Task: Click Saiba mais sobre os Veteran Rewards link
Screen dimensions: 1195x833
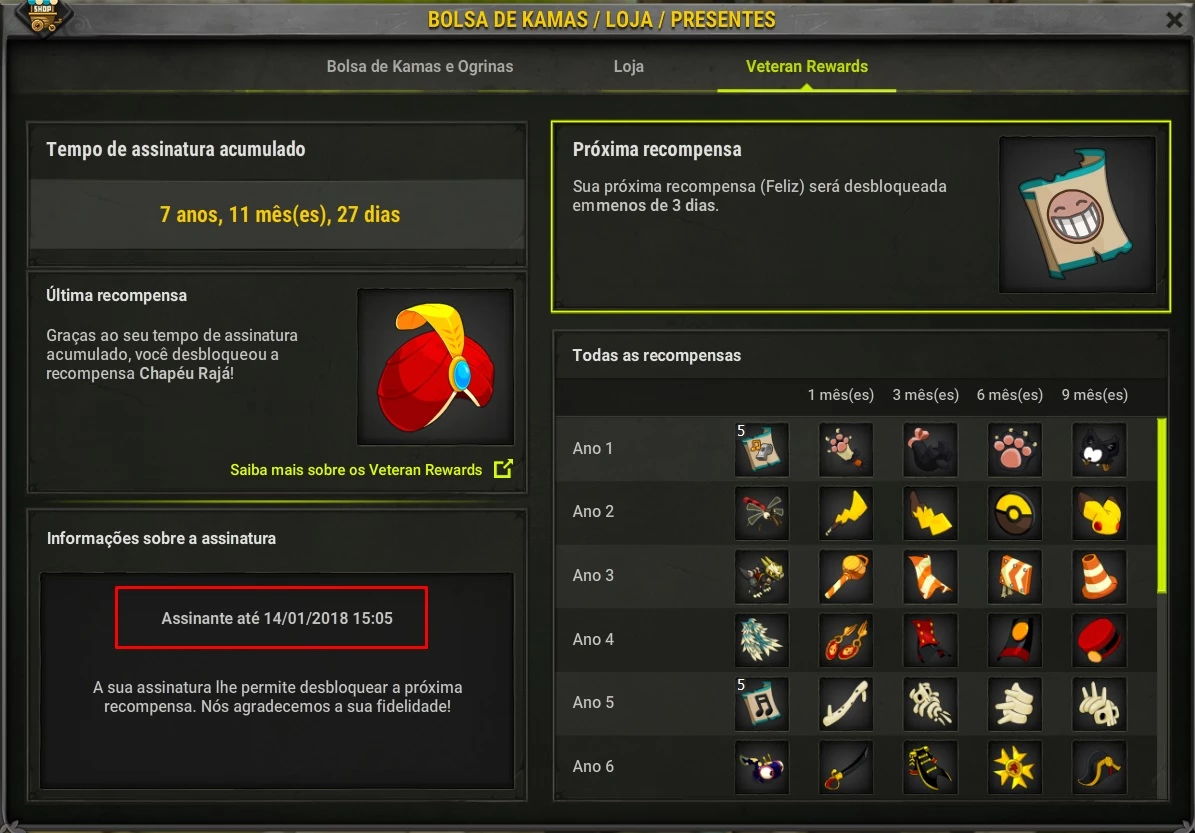Action: point(356,469)
